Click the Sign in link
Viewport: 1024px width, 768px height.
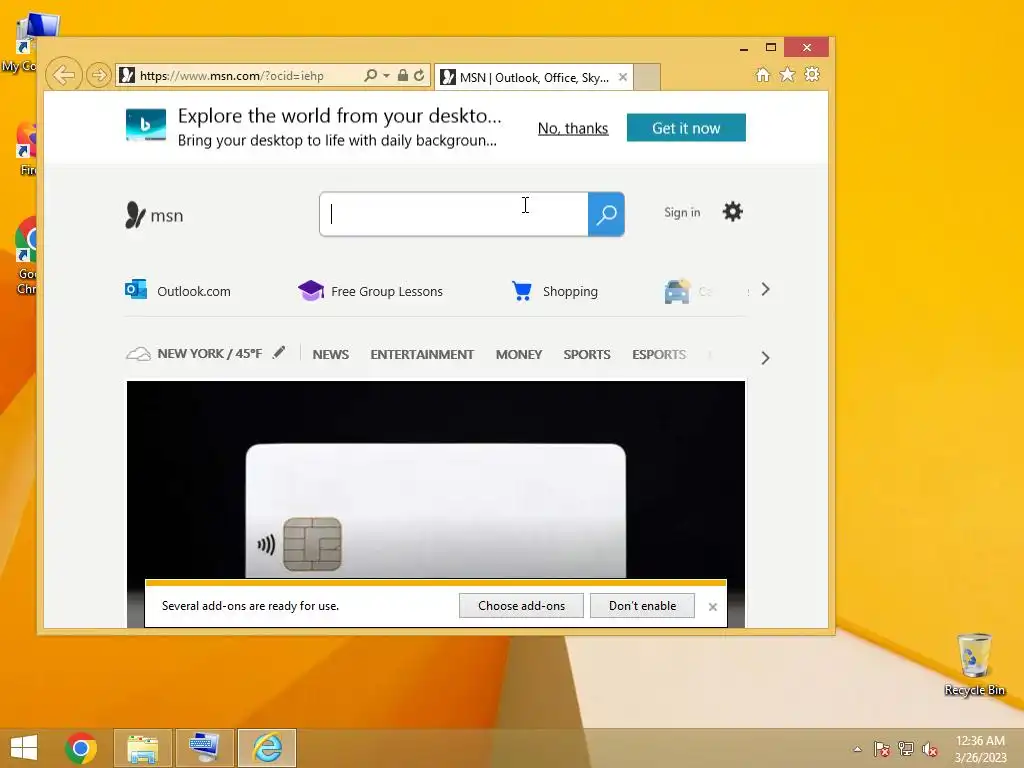point(682,212)
